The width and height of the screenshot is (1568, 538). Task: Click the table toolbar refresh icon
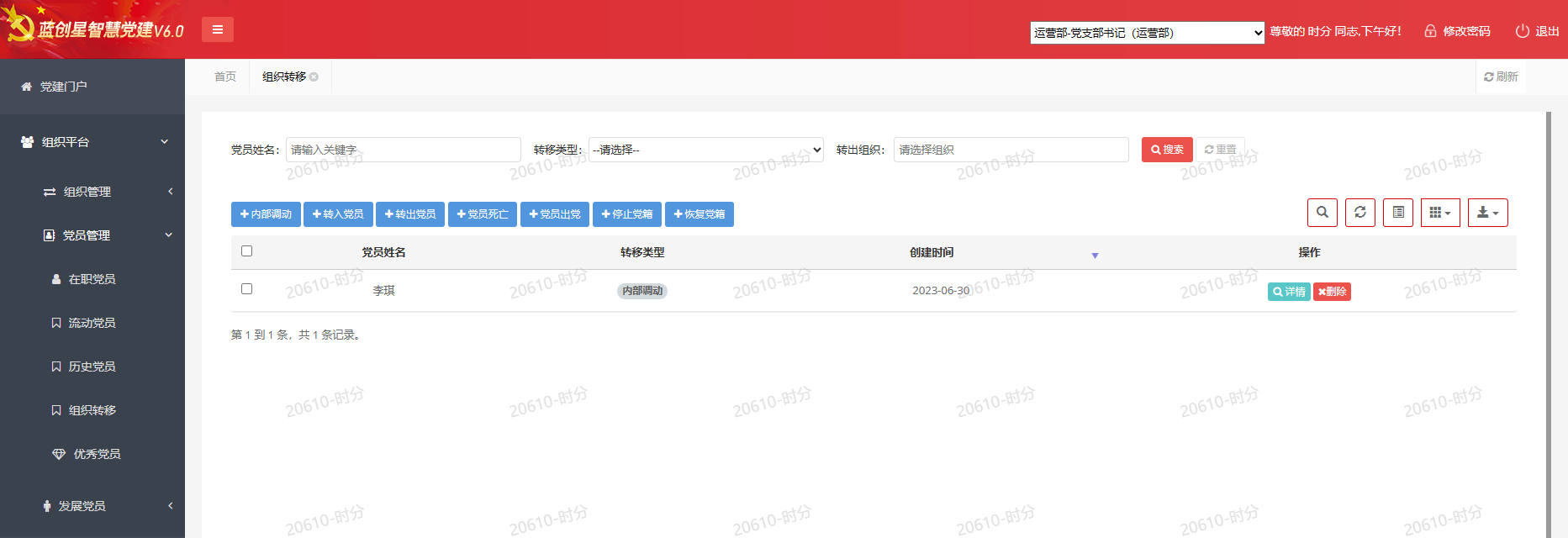[1360, 213]
